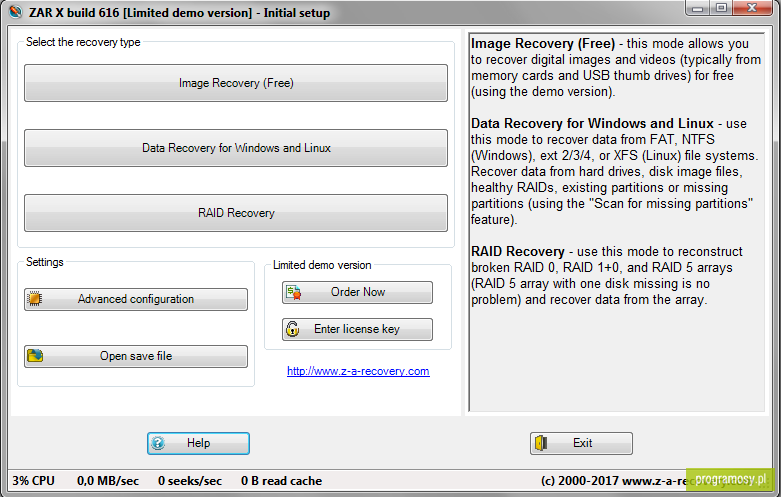The width and height of the screenshot is (781, 497).
Task: Click the Exit button
Action: pos(581,443)
